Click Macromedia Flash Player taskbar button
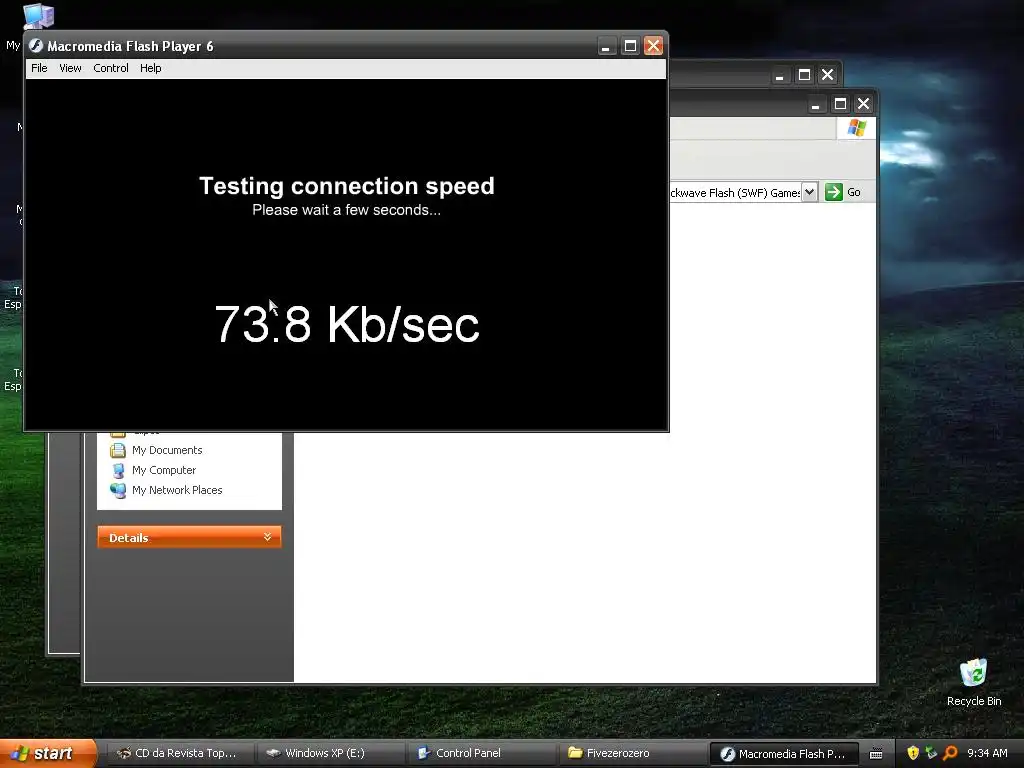Image resolution: width=1024 pixels, height=768 pixels. click(782, 754)
